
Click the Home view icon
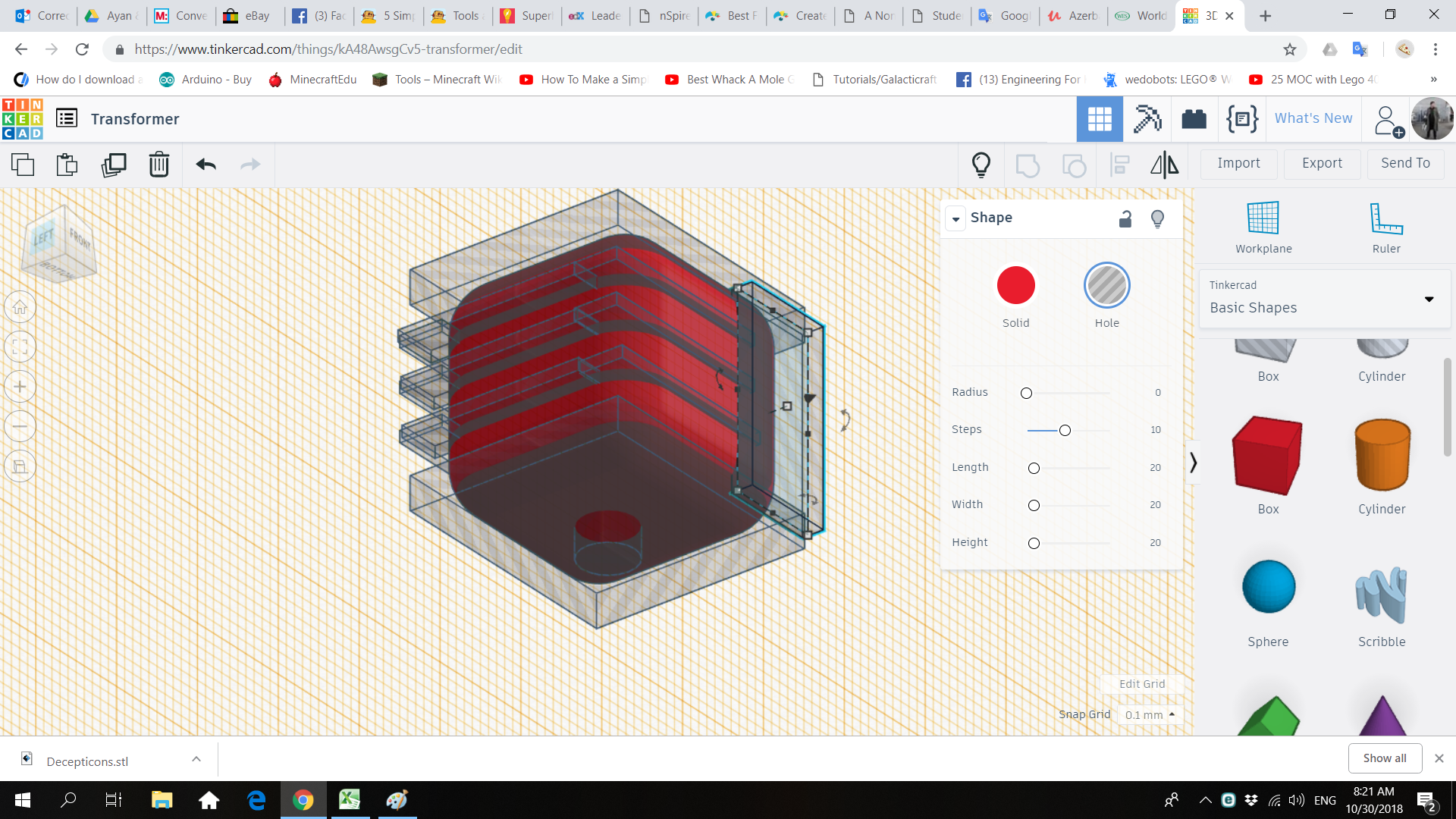click(20, 308)
